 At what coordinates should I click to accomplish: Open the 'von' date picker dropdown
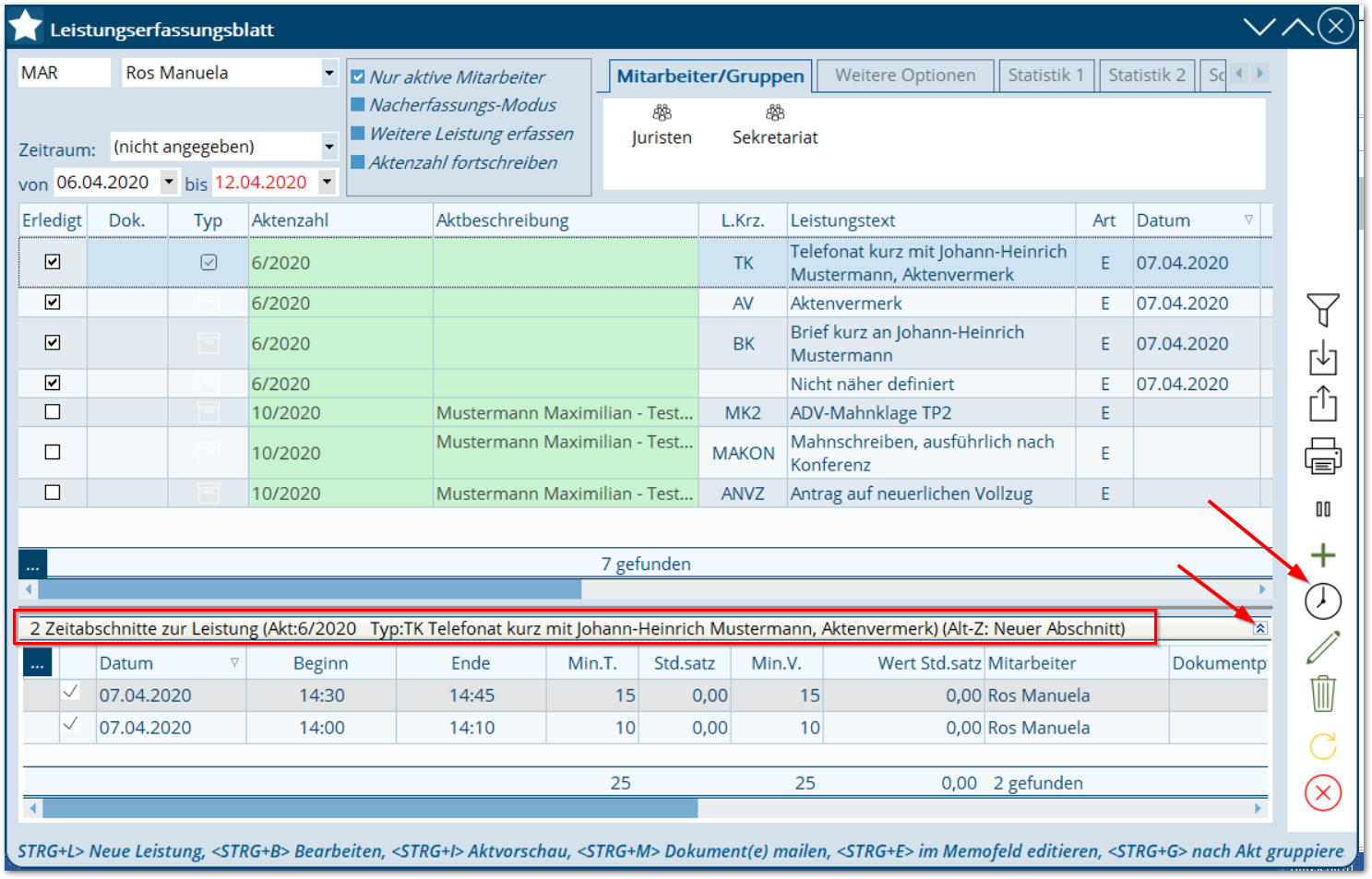click(x=169, y=182)
